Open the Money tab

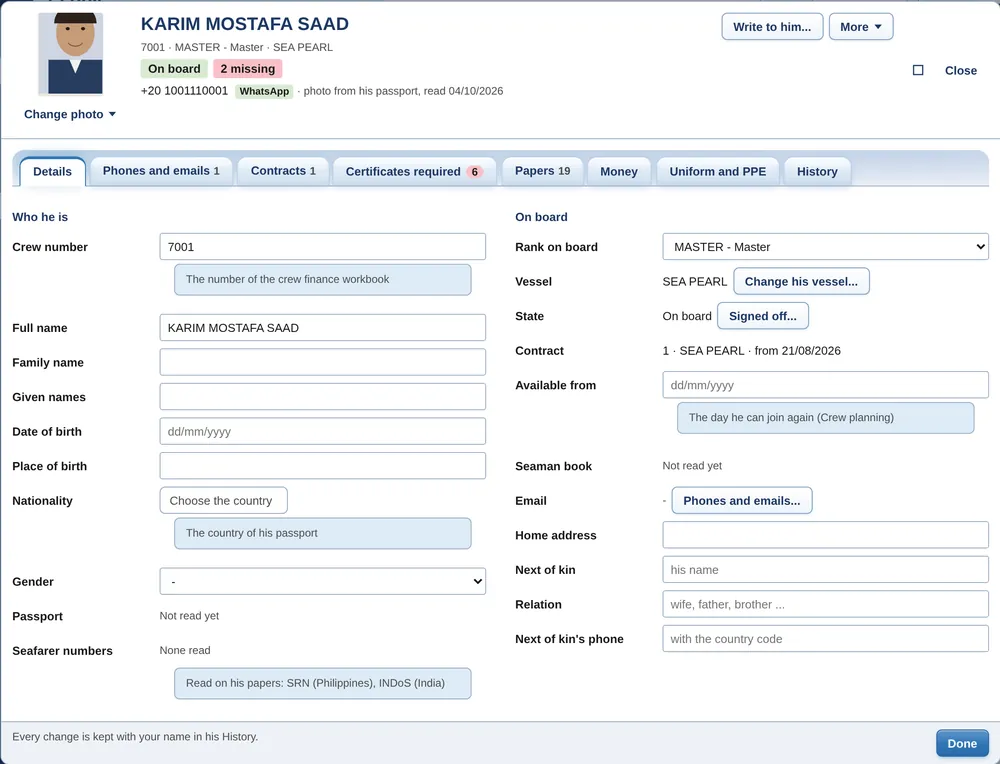(x=619, y=172)
